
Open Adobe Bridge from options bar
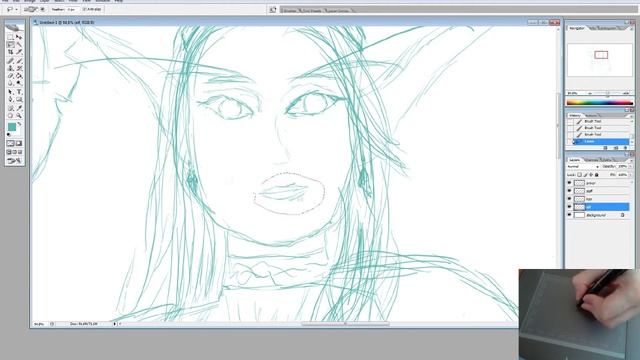pyautogui.click(x=273, y=10)
